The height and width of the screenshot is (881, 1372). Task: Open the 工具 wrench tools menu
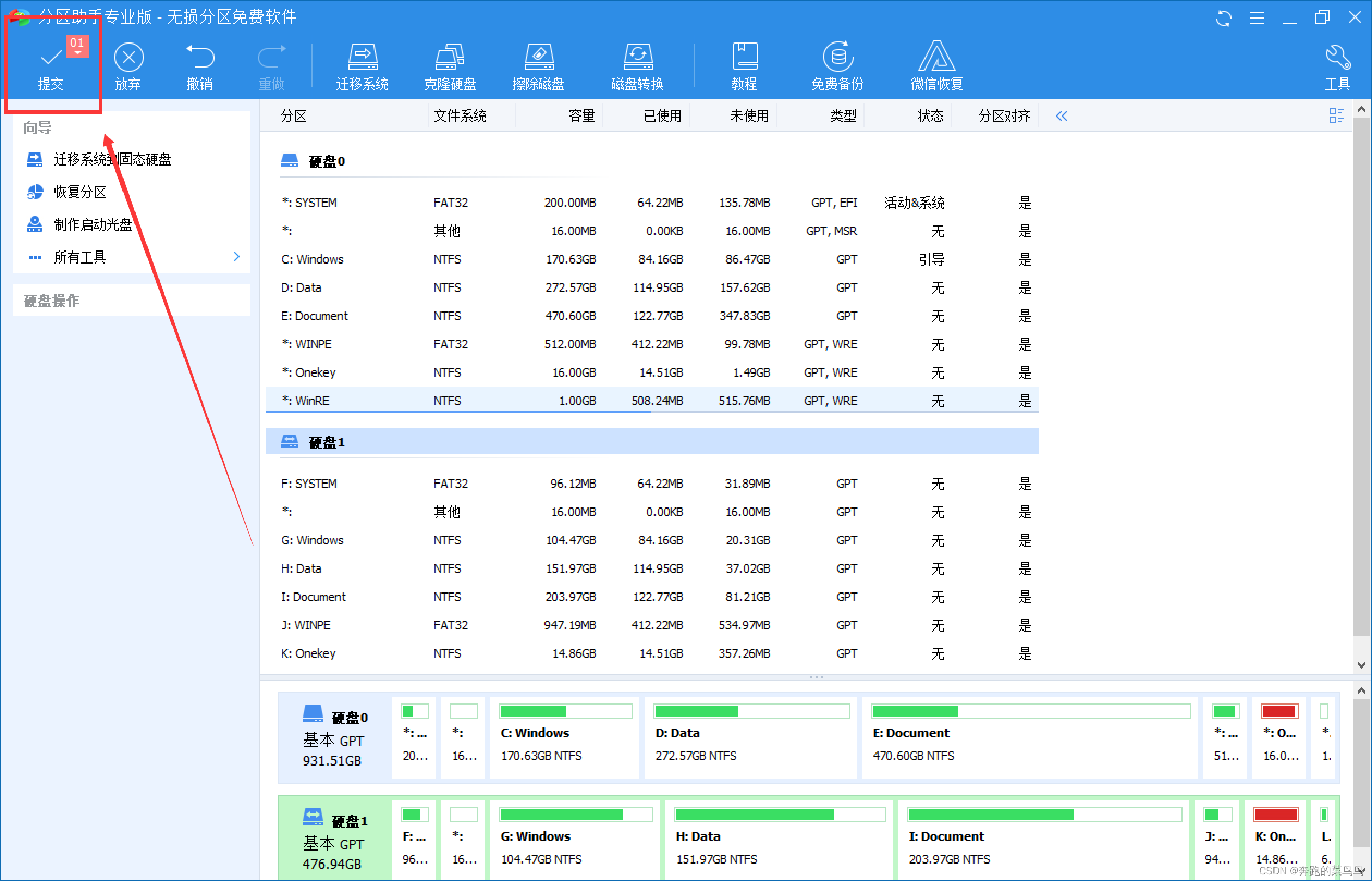[x=1337, y=58]
